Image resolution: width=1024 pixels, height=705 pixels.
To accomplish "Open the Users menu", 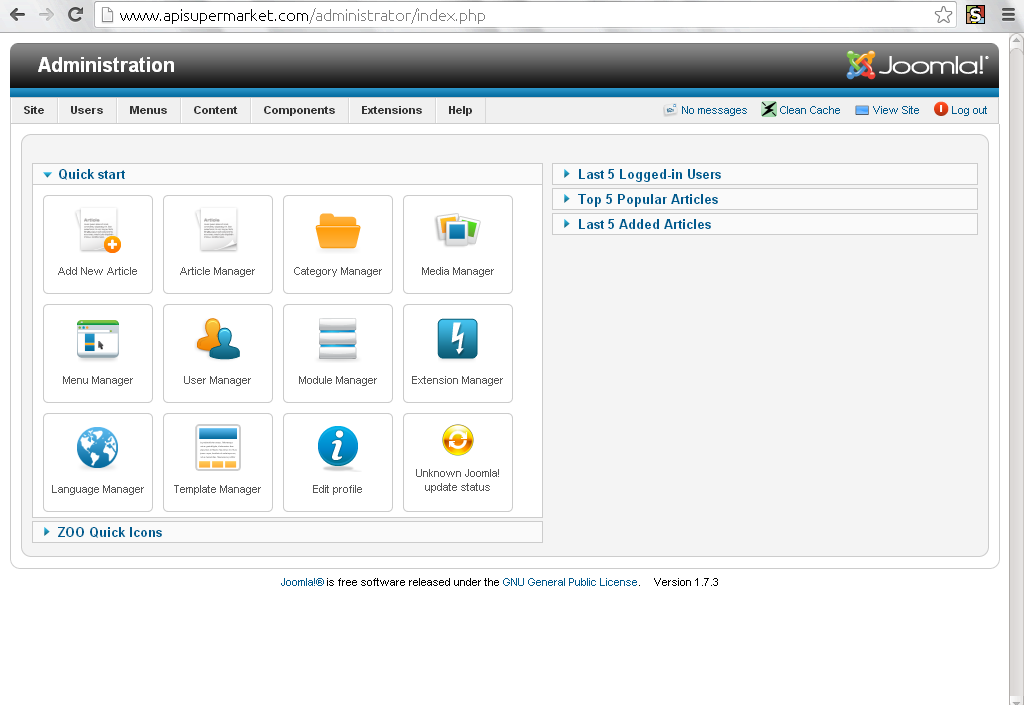I will coord(87,110).
